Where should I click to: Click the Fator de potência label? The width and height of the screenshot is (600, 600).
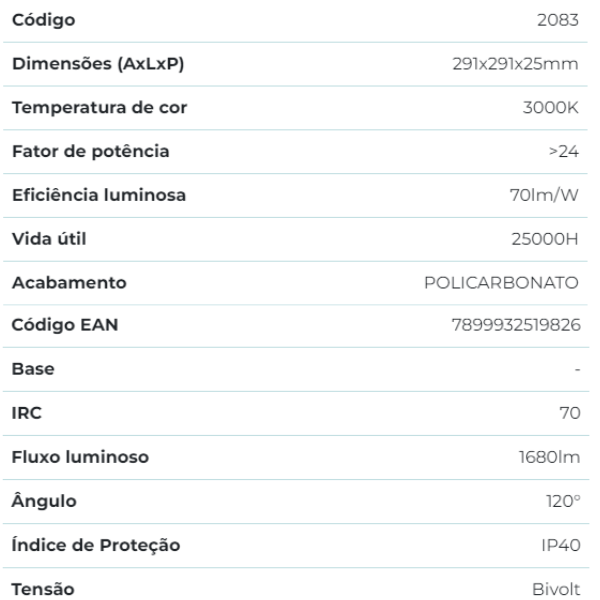click(x=90, y=152)
